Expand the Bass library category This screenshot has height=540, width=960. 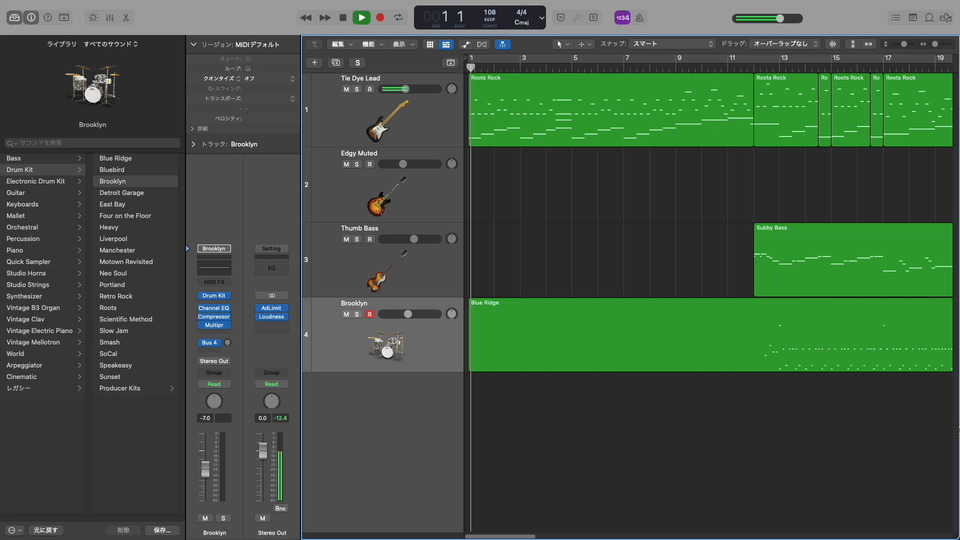pos(79,158)
